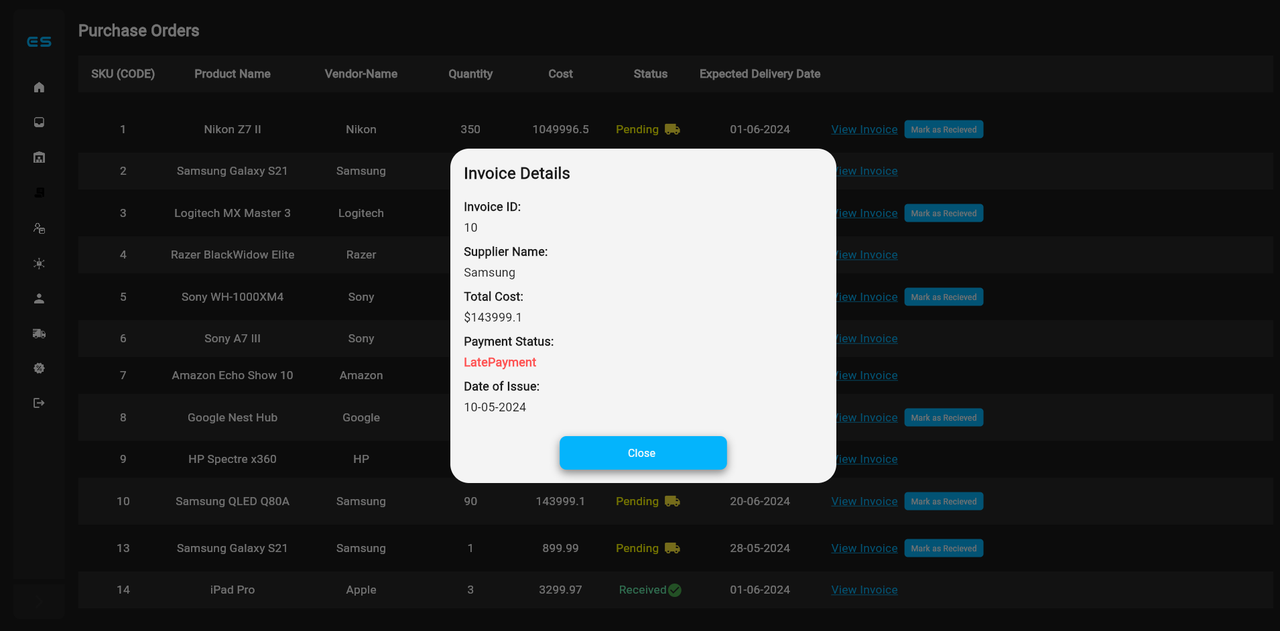Viewport: 1280px width, 631px height.
Task: Open the Shipments truck icon in sidebar
Action: pos(38,333)
